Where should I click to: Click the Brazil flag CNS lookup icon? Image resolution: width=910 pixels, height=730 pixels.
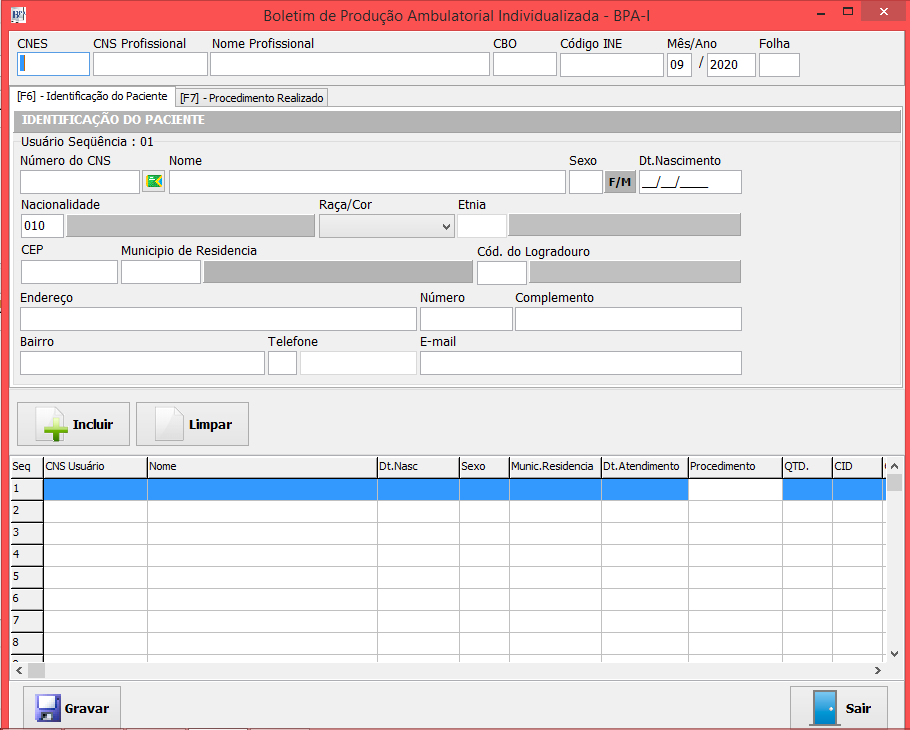click(x=154, y=181)
